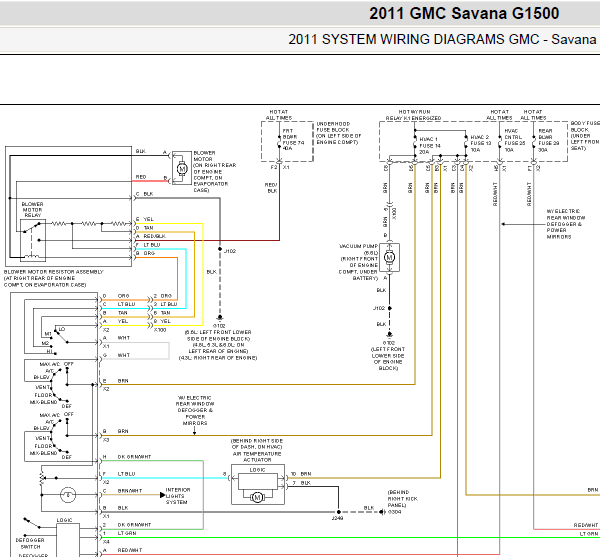The image size is (600, 557).
Task: Select the air temperature actuator motor symbol
Action: pos(257,497)
